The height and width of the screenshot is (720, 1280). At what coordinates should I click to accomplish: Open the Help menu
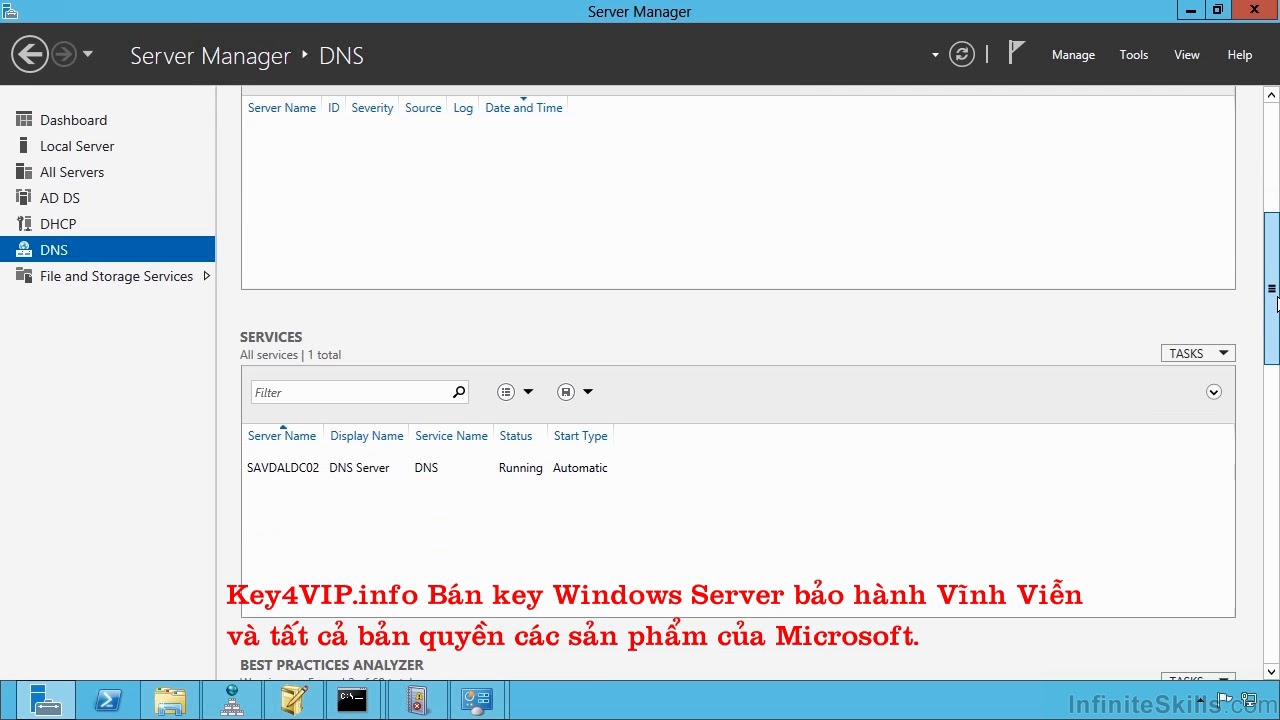tap(1239, 55)
